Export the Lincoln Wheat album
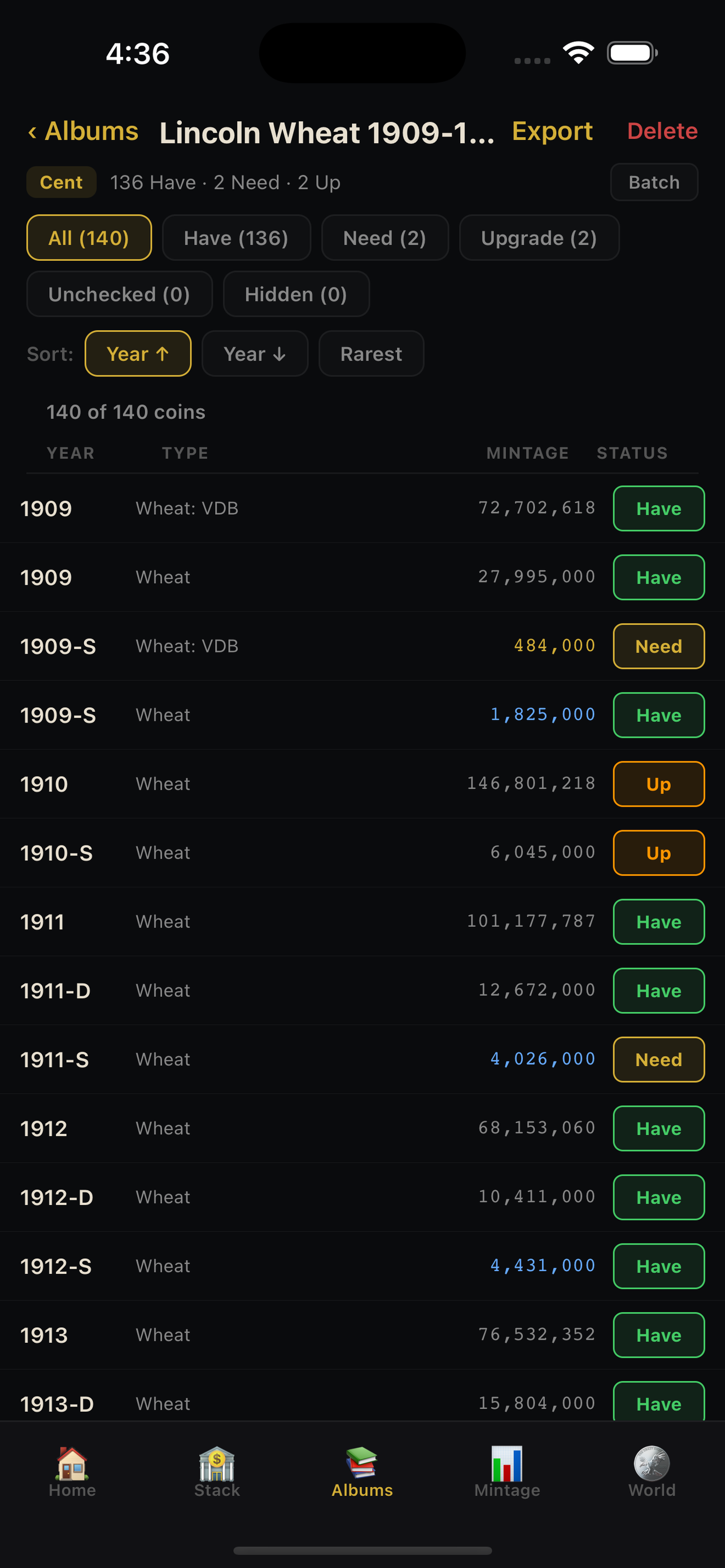725x1568 pixels. [552, 132]
